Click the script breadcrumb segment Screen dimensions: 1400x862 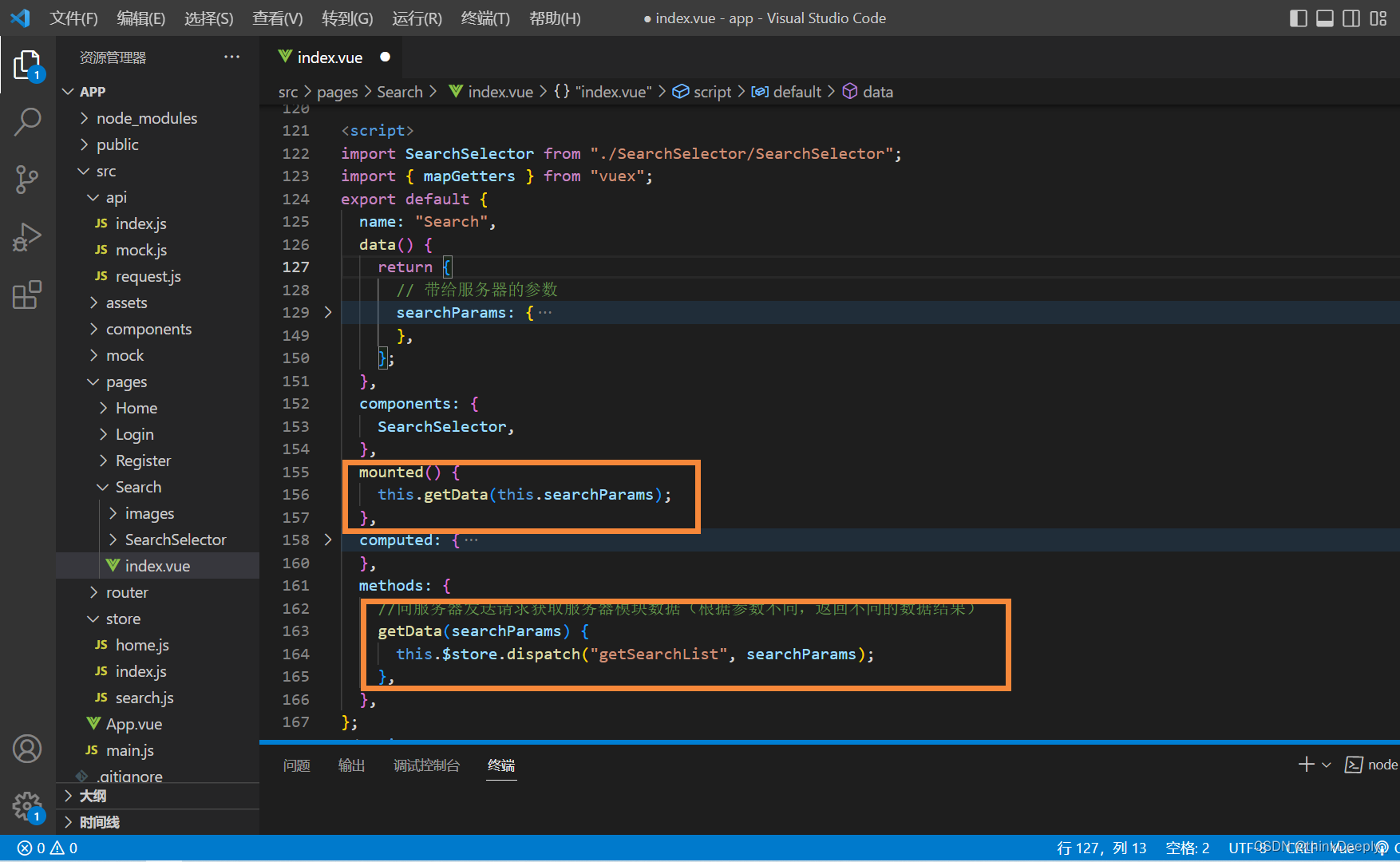pyautogui.click(x=702, y=92)
